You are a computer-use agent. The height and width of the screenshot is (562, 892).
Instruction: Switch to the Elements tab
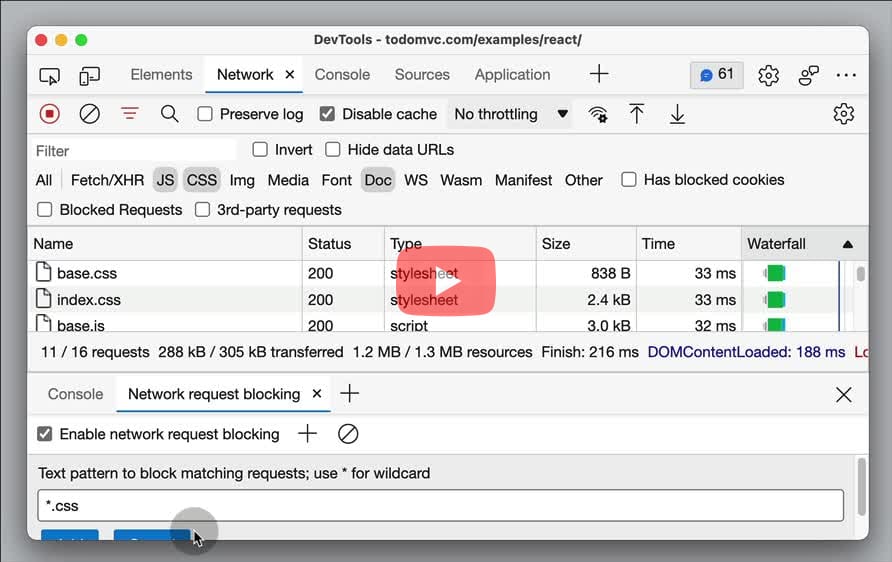(x=161, y=75)
